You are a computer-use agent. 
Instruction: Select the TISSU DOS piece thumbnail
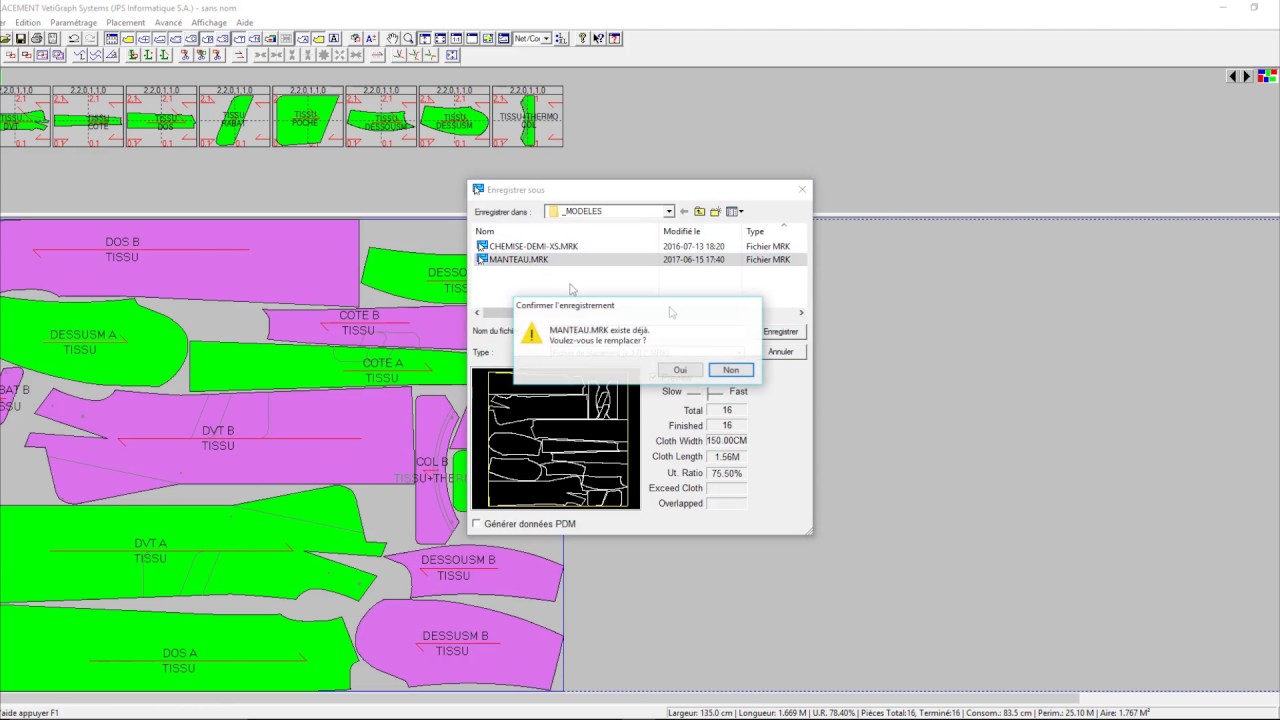[x=161, y=117]
